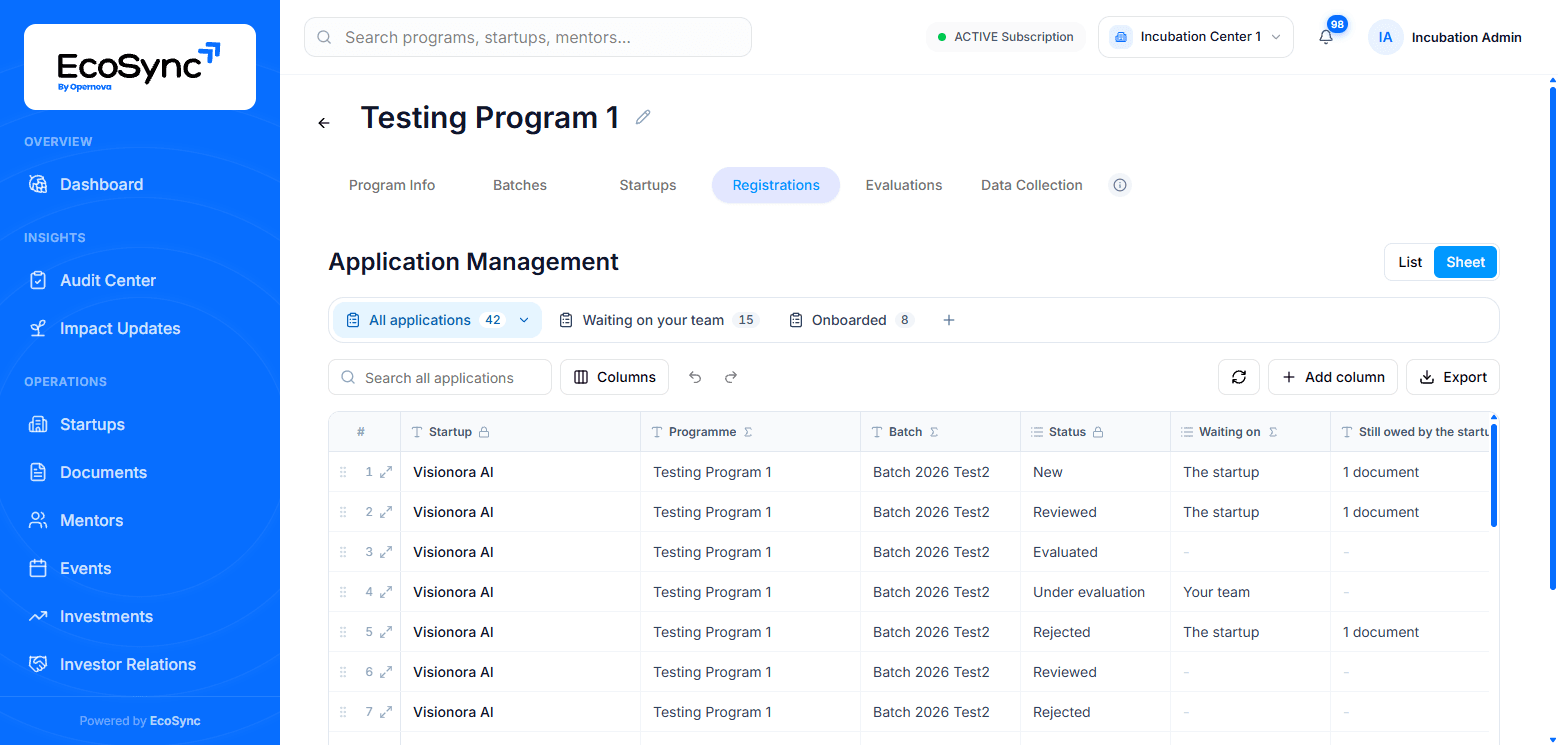
Task: Open the Incubation Center 1 dropdown
Action: (x=1196, y=37)
